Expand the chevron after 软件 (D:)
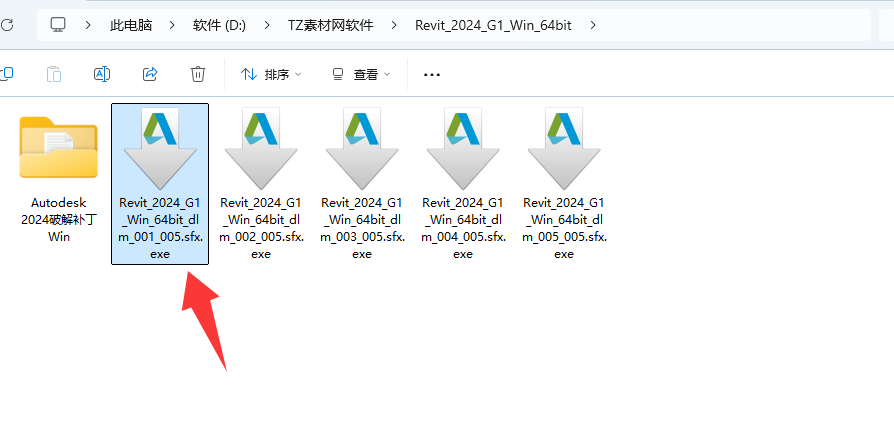 267,25
